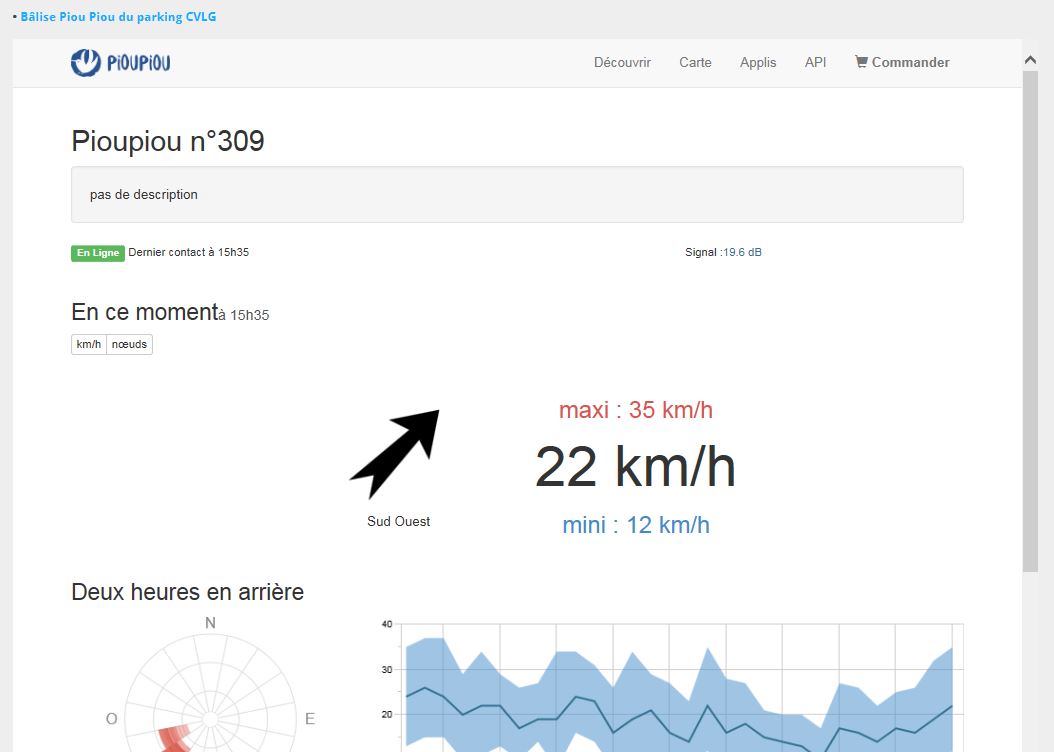Click the 30 label on chart axis

(387, 669)
